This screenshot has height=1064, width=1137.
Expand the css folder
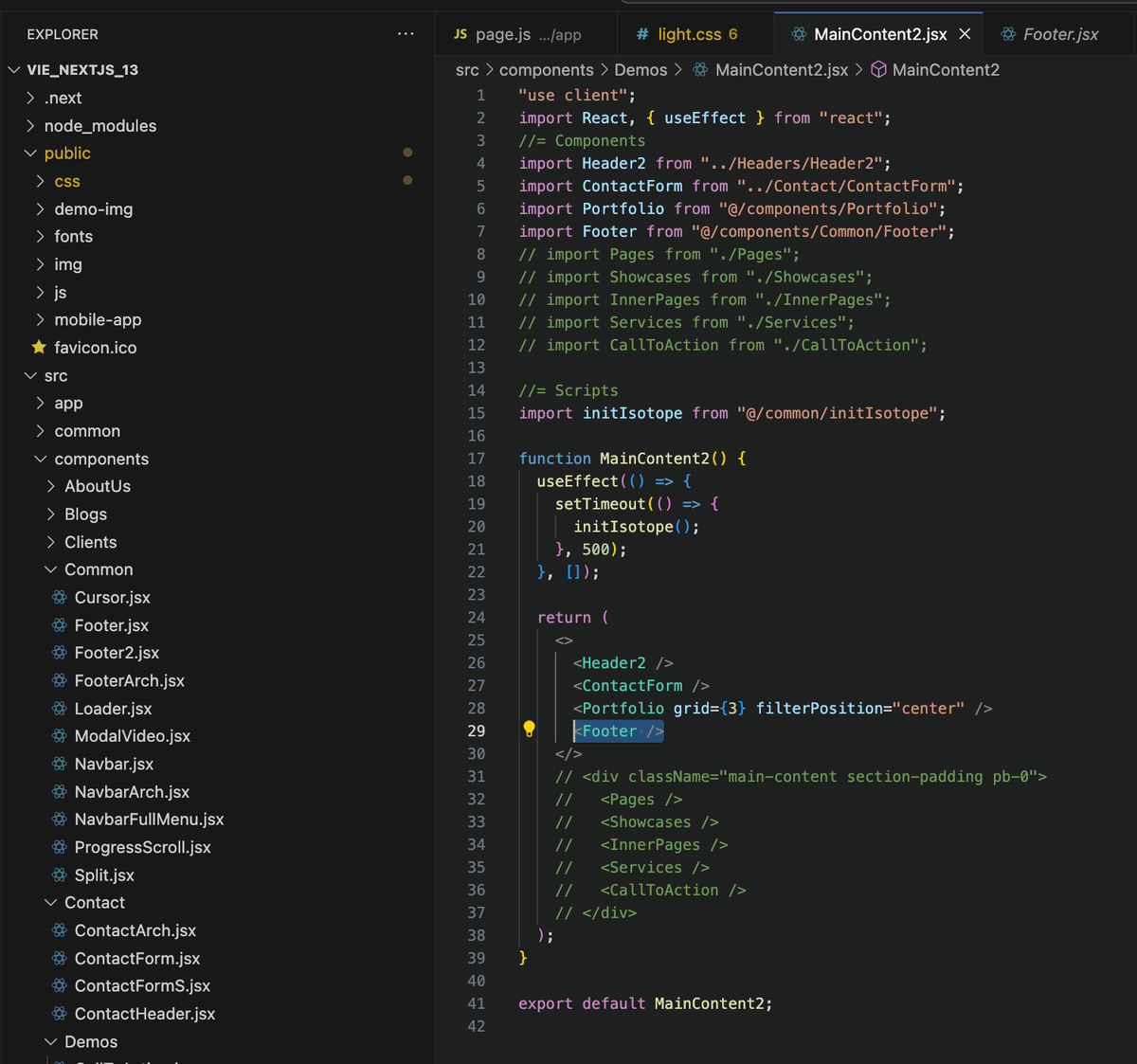tap(41, 181)
